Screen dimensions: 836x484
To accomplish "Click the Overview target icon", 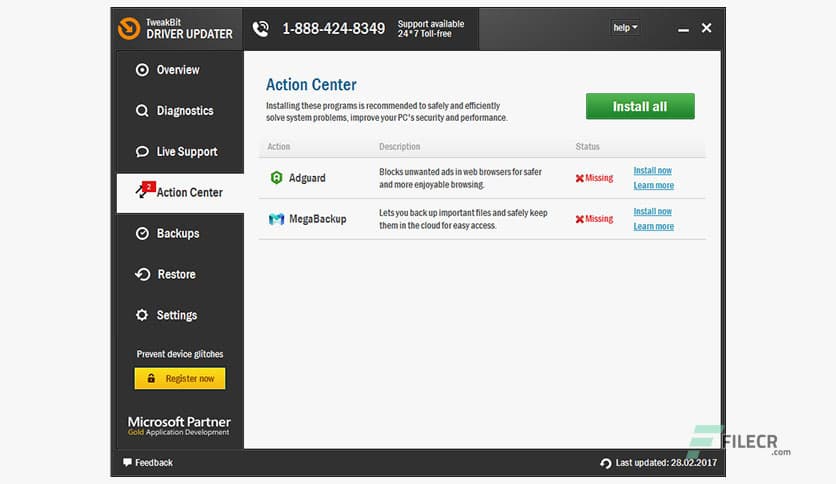I will [142, 70].
